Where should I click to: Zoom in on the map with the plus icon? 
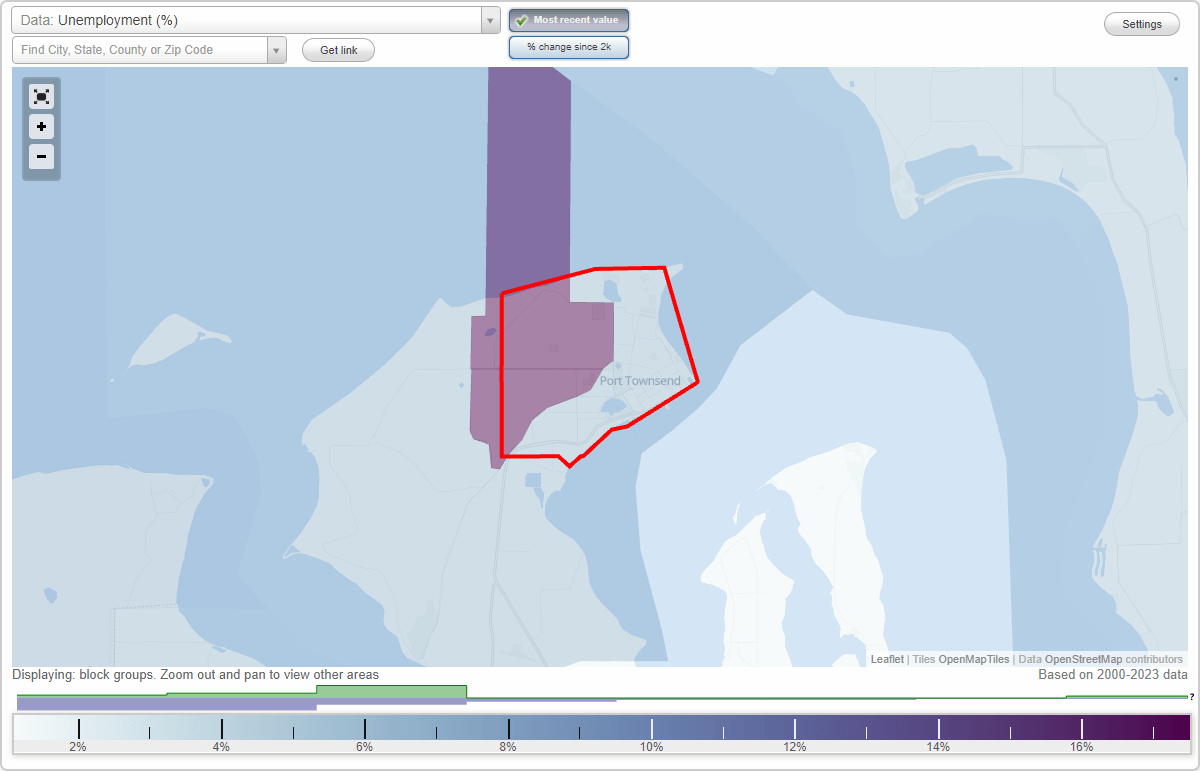point(41,126)
